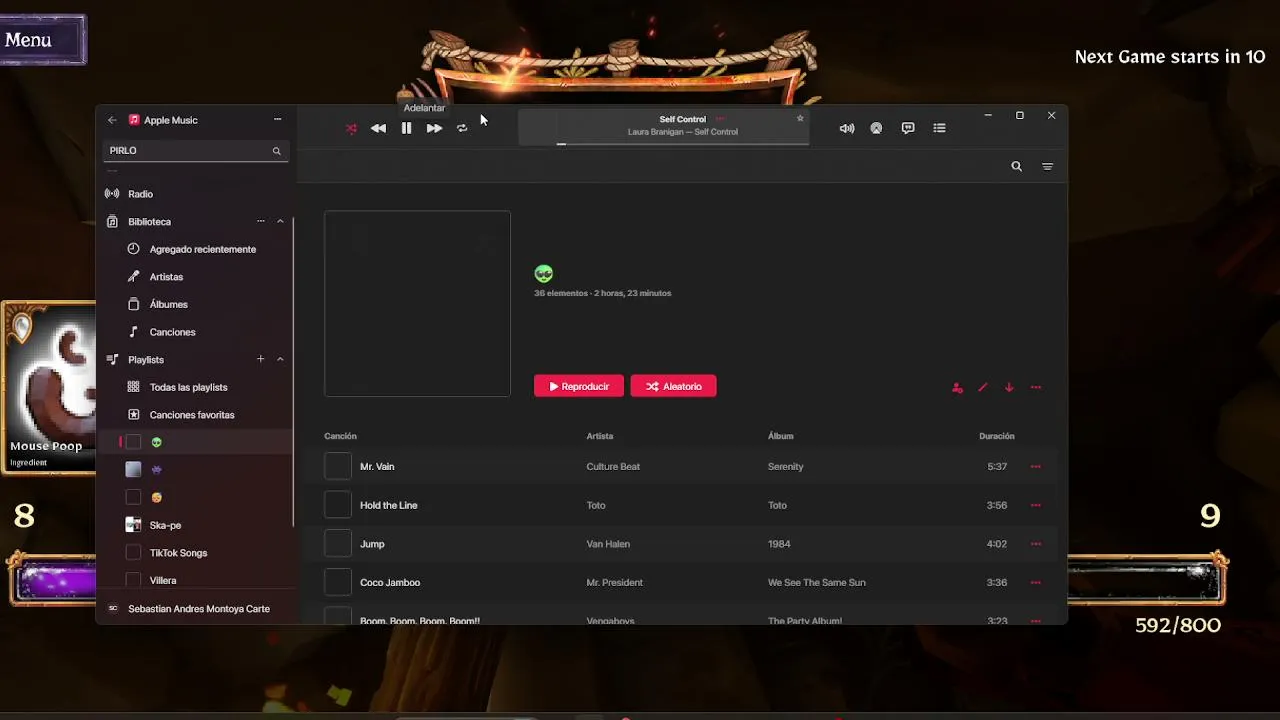
Task: Open more options for Self Control track
Action: [720, 119]
